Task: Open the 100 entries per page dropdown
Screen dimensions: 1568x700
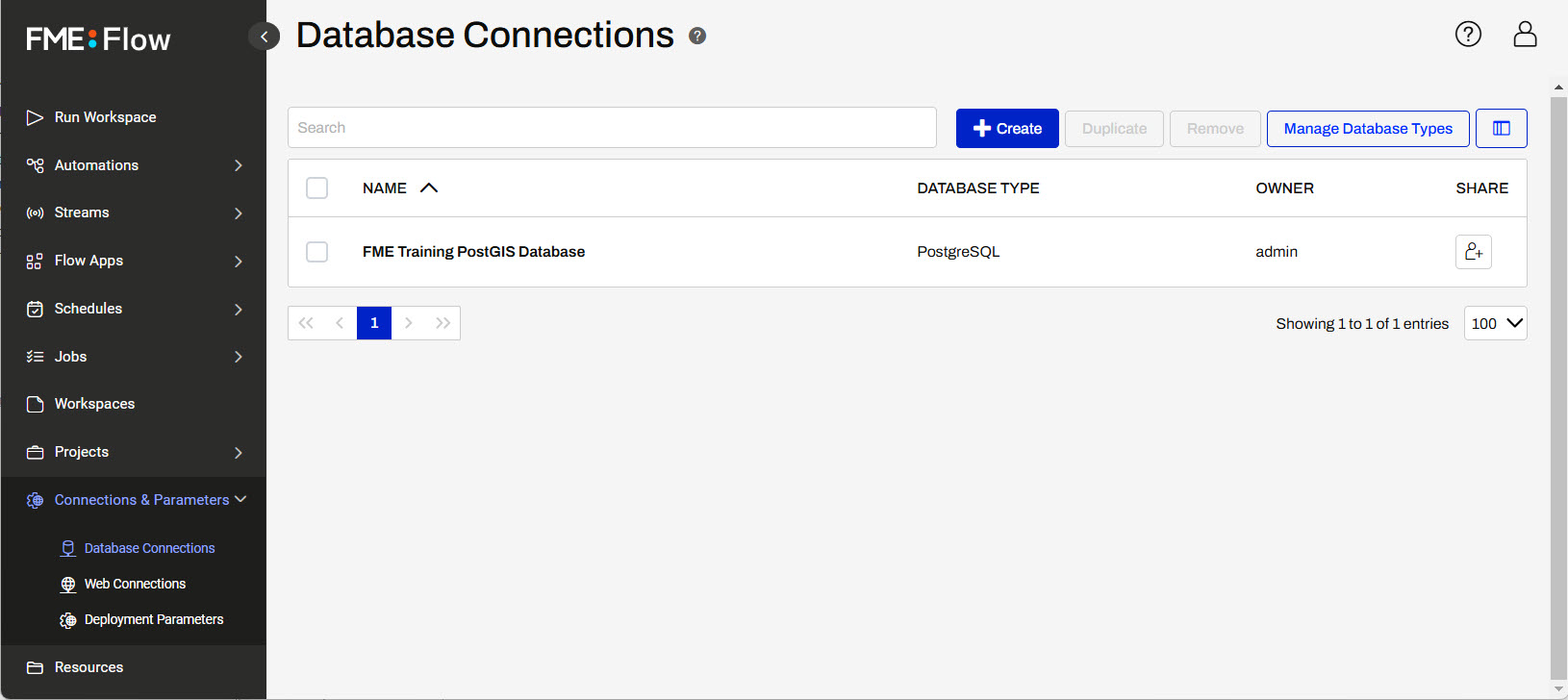Action: click(x=1495, y=324)
